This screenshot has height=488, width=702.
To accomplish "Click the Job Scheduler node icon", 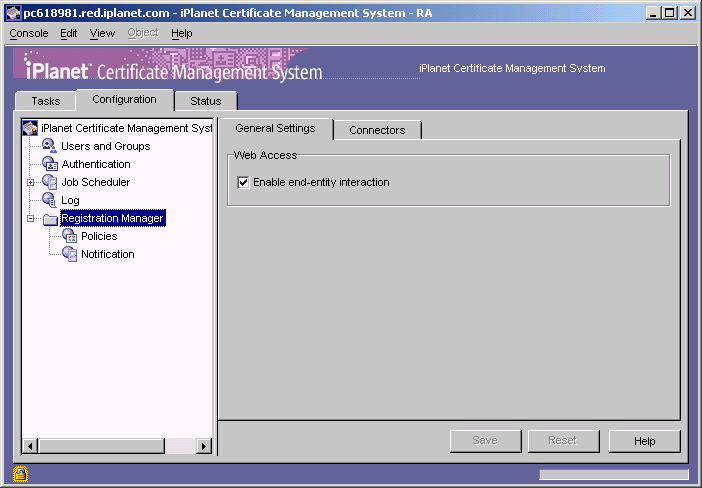I will click(50, 182).
